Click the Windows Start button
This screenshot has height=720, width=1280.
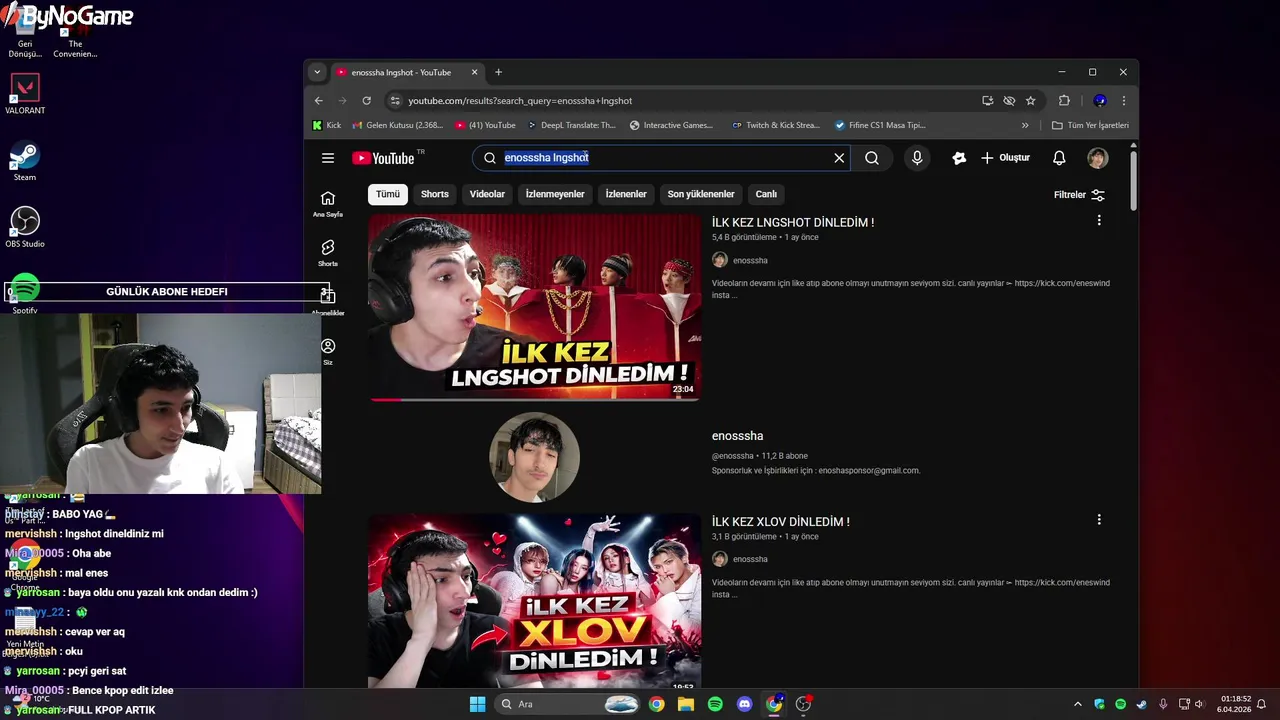477,704
